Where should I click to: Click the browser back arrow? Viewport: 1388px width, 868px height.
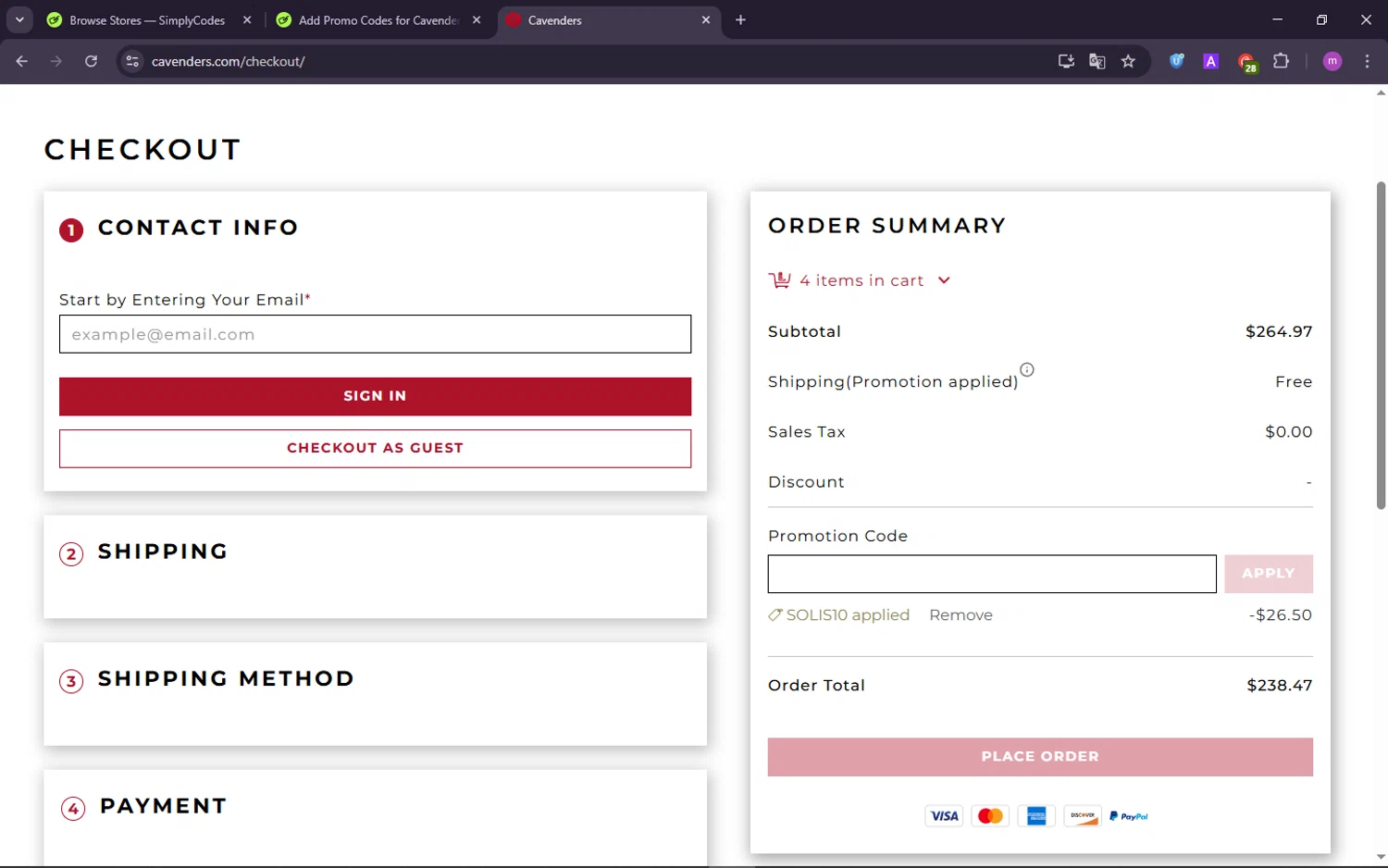click(22, 61)
